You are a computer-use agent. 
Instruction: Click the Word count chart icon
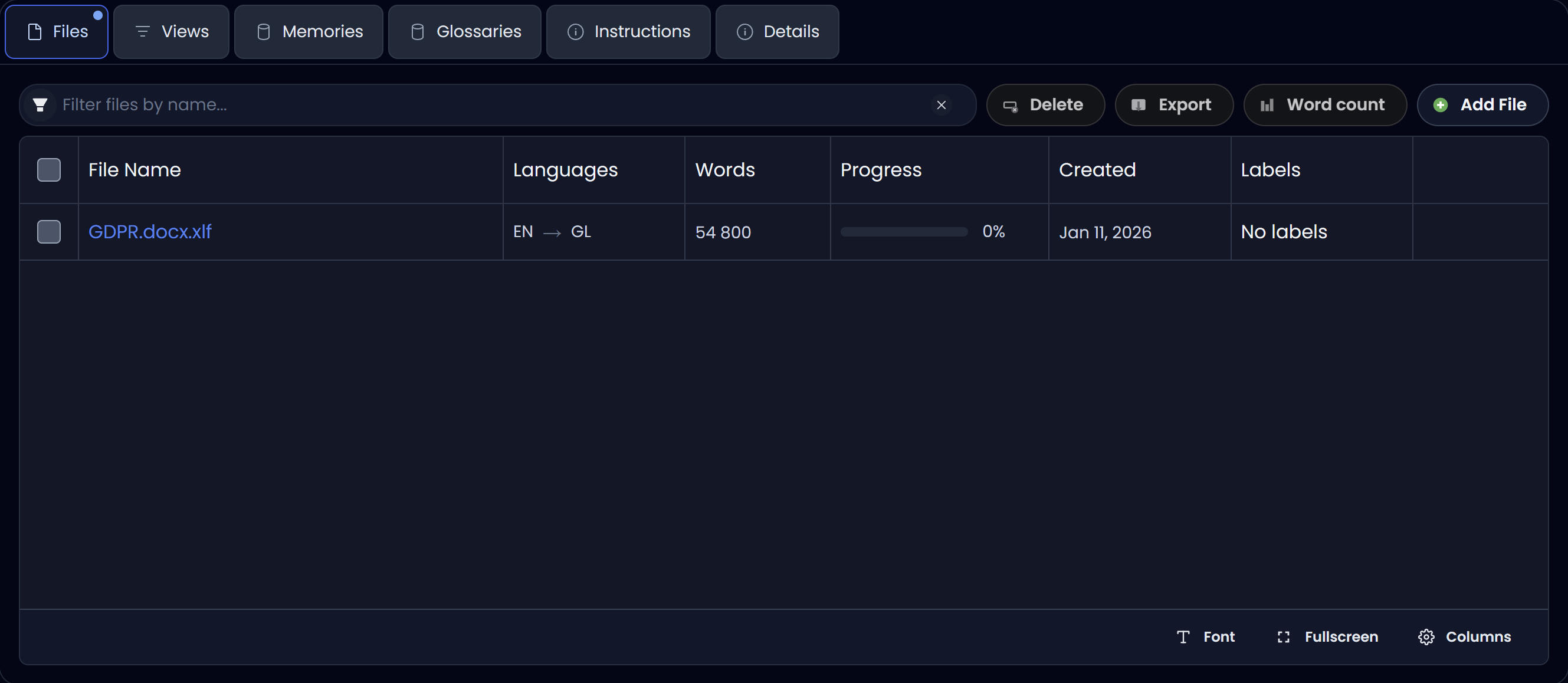pos(1267,105)
